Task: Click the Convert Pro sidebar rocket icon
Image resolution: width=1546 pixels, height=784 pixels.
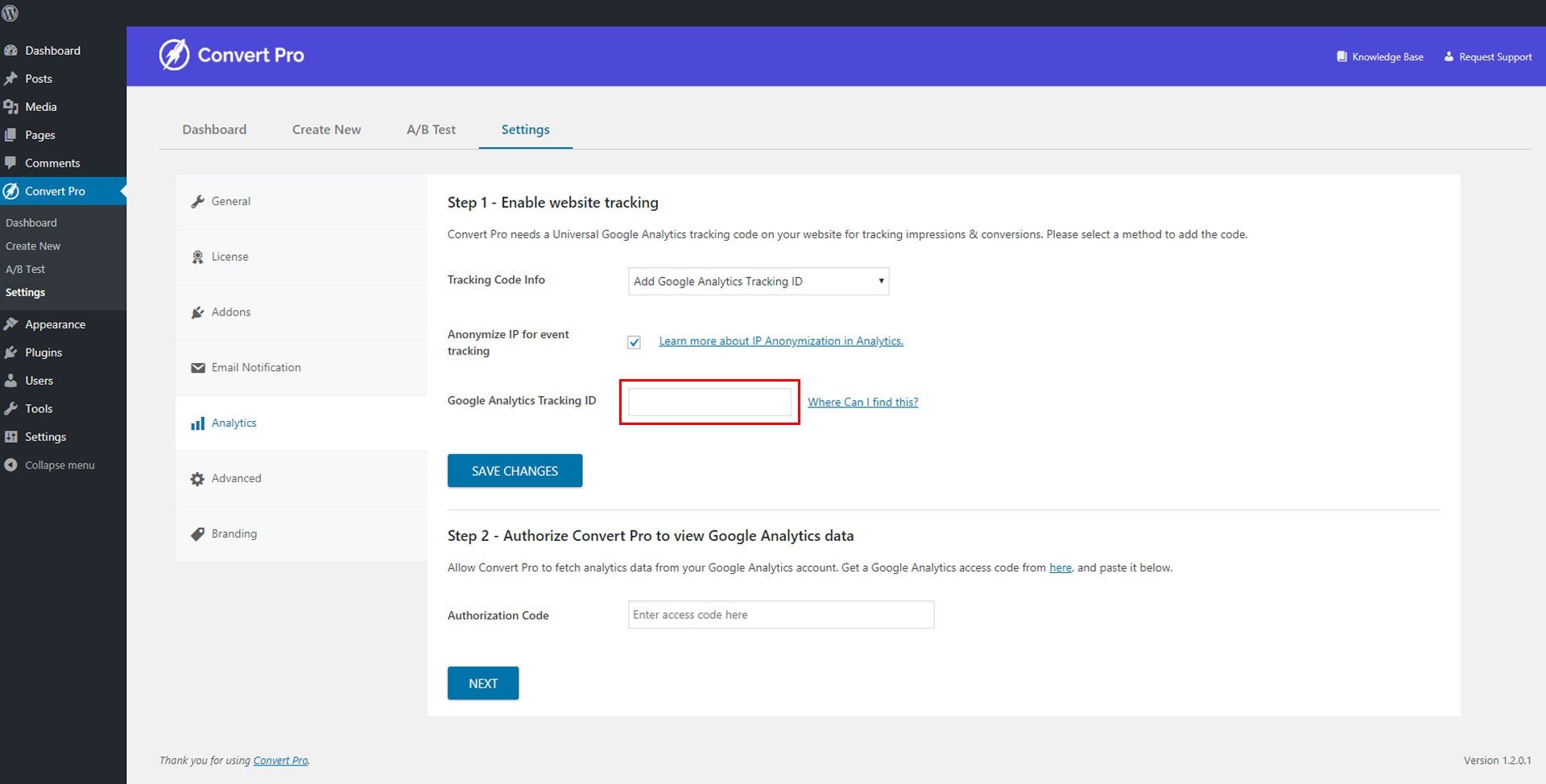Action: pyautogui.click(x=10, y=191)
